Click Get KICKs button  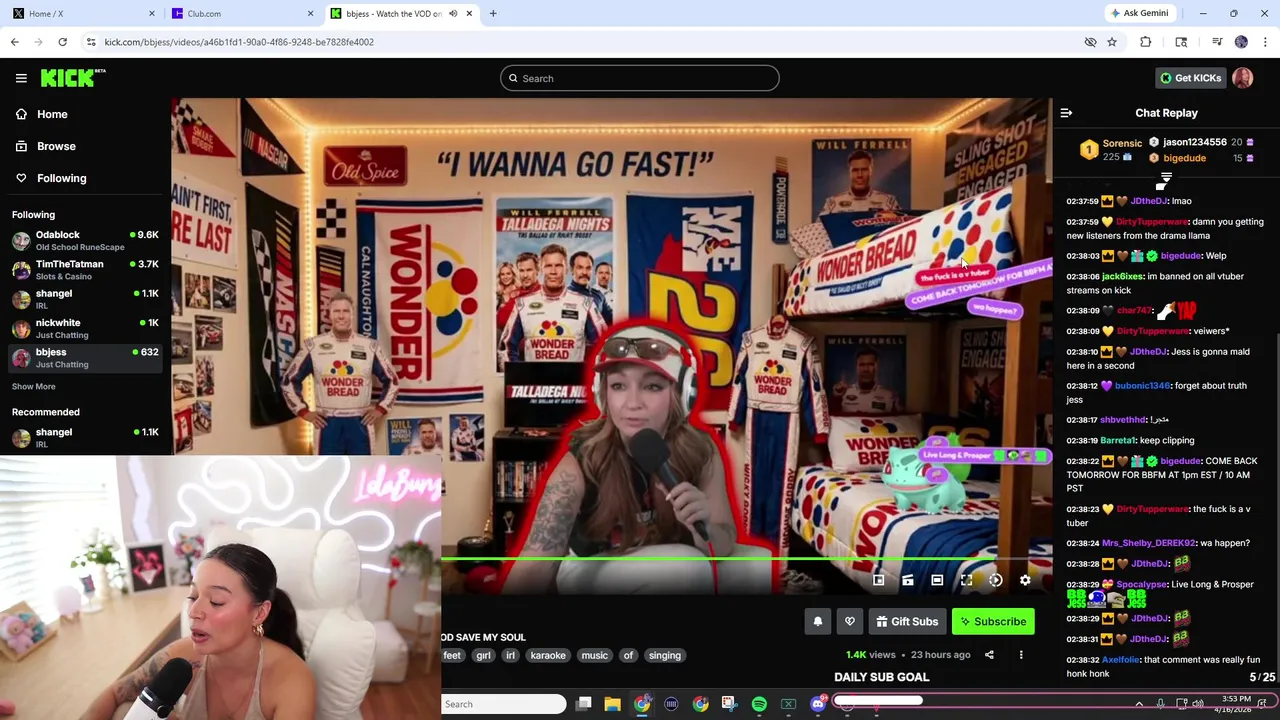[1190, 78]
